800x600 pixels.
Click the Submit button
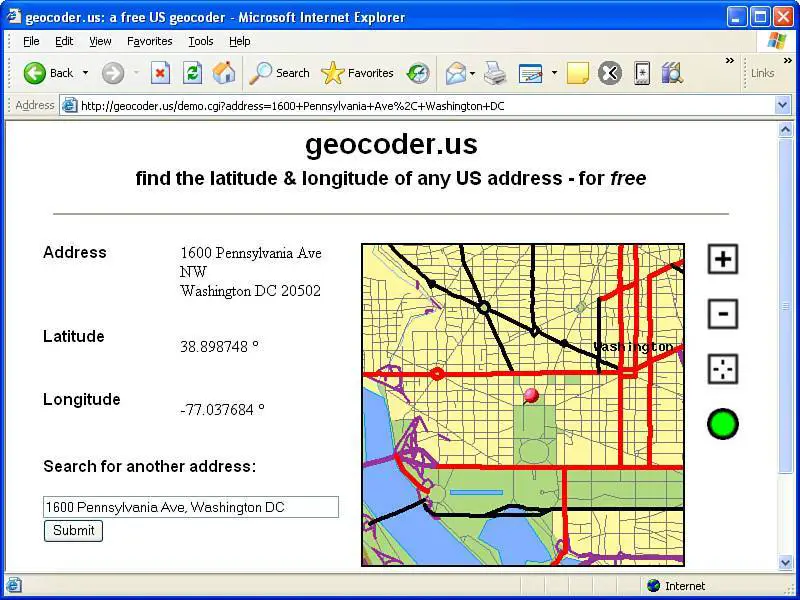click(73, 531)
